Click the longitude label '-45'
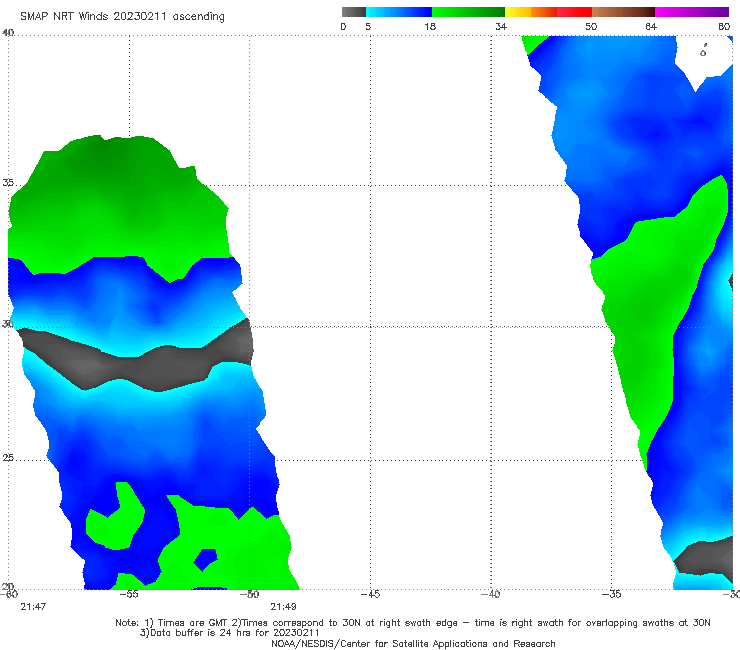The image size is (740, 650). (370, 594)
